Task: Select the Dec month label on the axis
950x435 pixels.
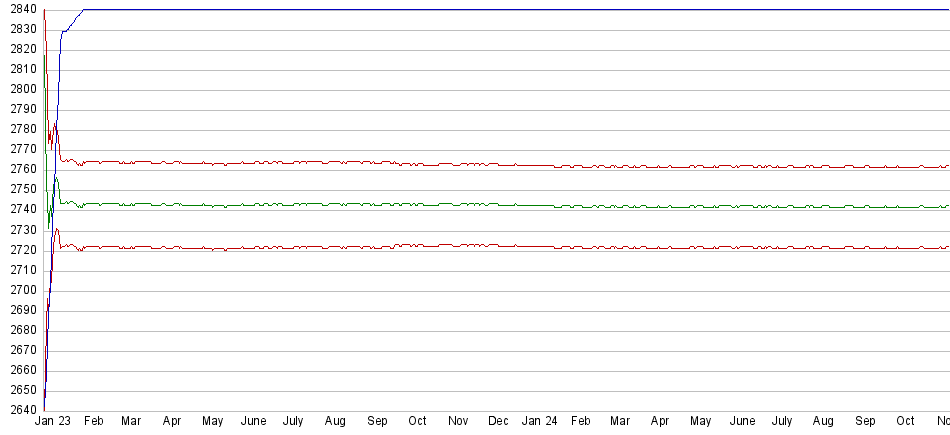Action: tap(499, 422)
